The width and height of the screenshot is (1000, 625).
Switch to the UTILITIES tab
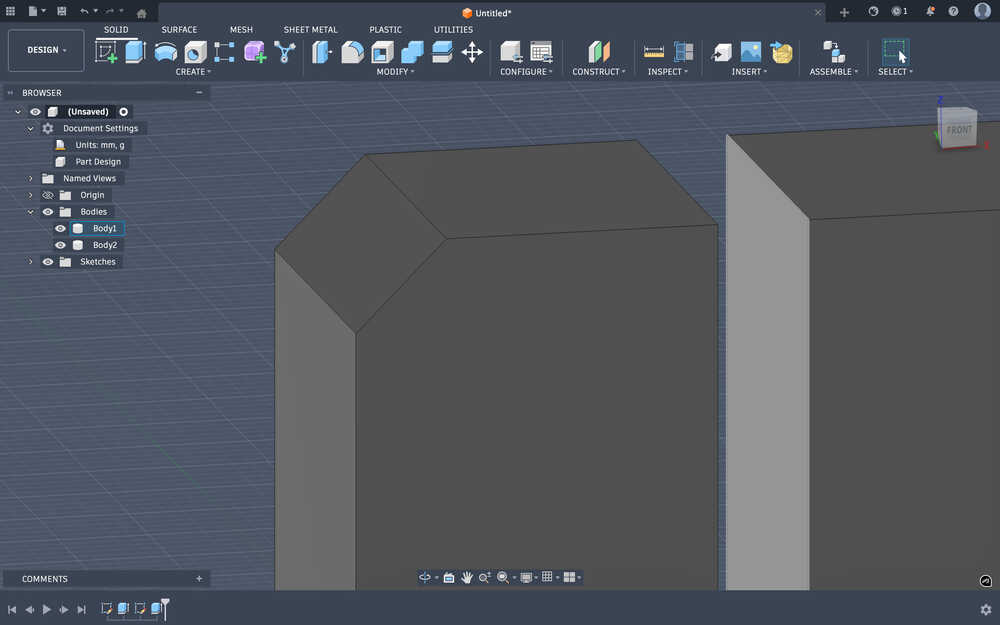pyautogui.click(x=453, y=29)
